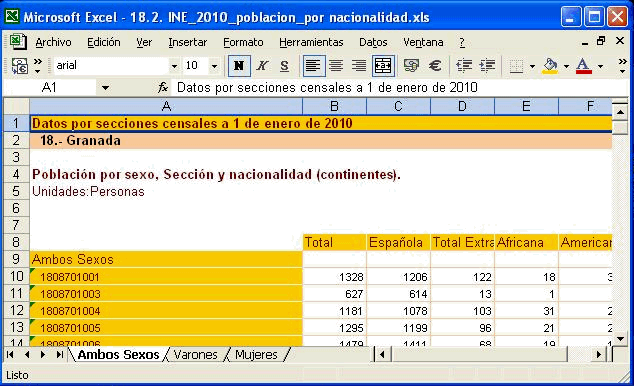Screen dimensions: 634x386
Task: Toggle bold formatting button
Action: (x=239, y=66)
